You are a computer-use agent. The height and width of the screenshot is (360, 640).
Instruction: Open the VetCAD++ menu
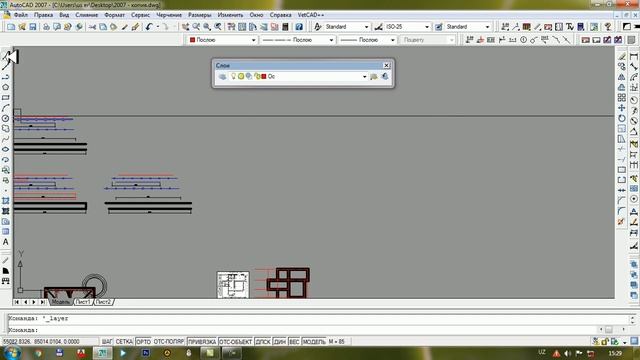(311, 15)
